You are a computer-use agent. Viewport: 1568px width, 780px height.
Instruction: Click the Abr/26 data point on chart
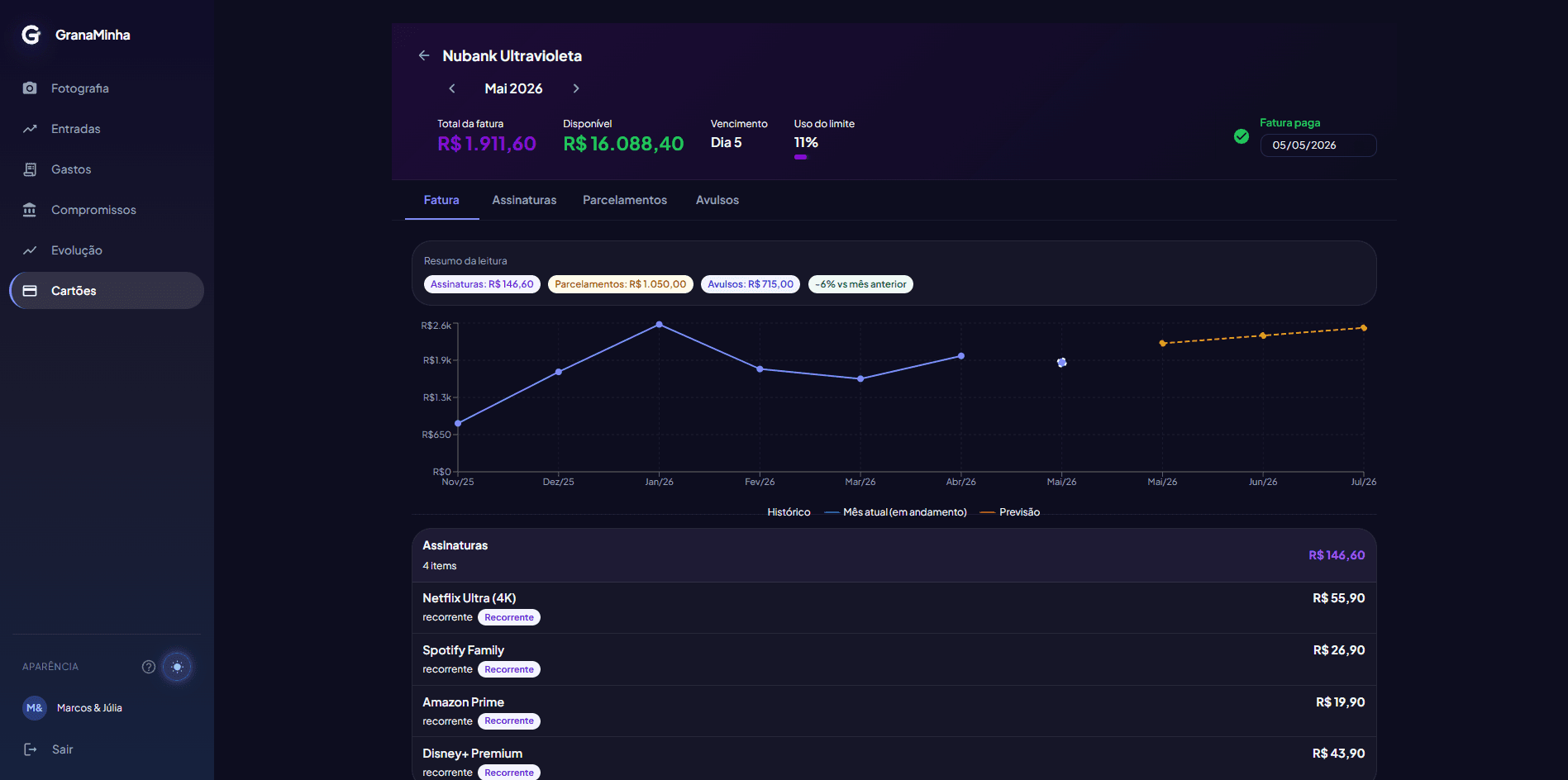[x=961, y=356]
